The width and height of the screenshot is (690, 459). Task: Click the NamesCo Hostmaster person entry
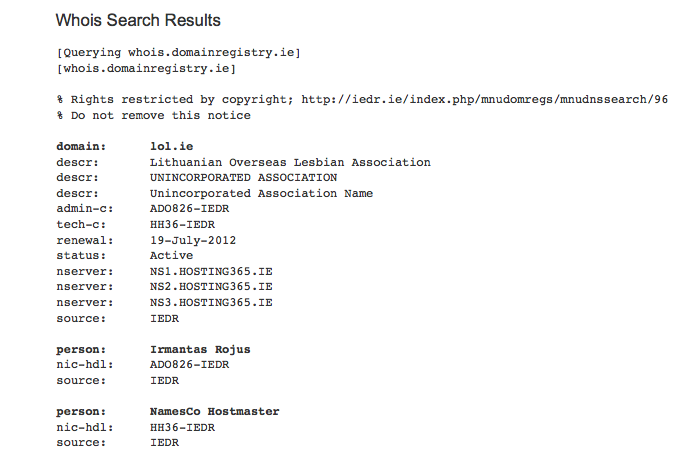point(214,411)
